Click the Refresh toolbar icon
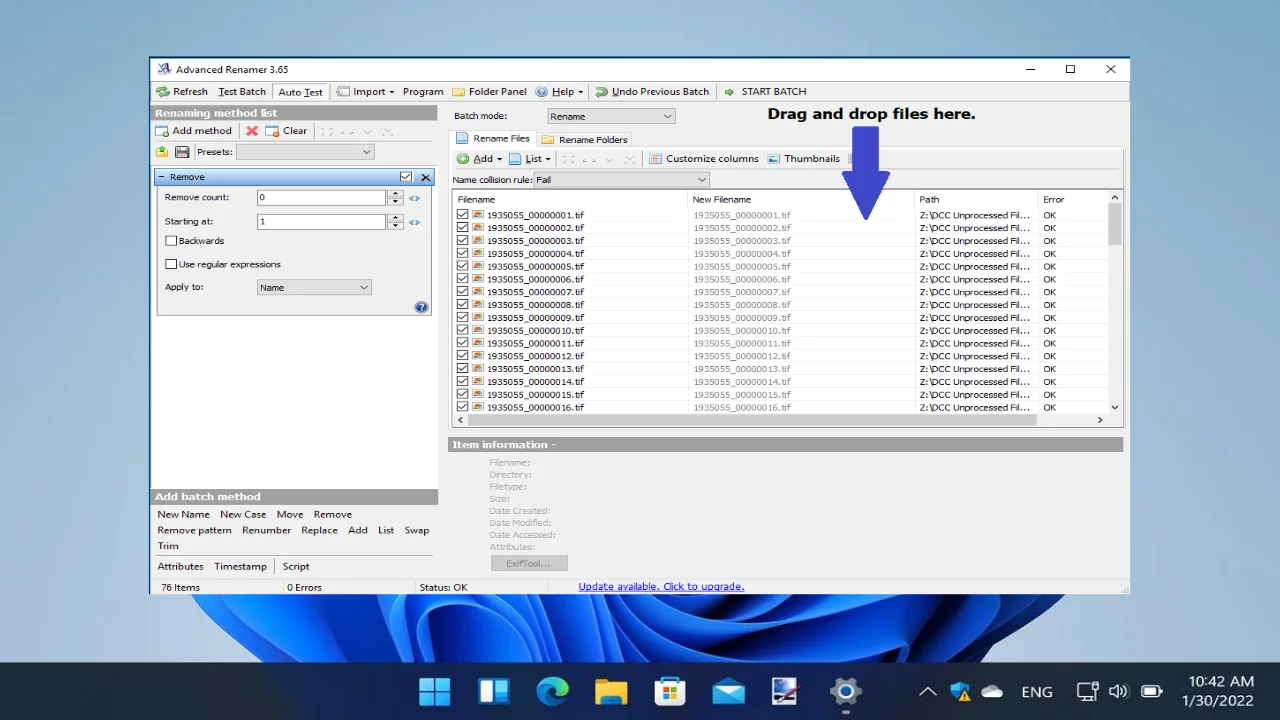 coord(162,91)
